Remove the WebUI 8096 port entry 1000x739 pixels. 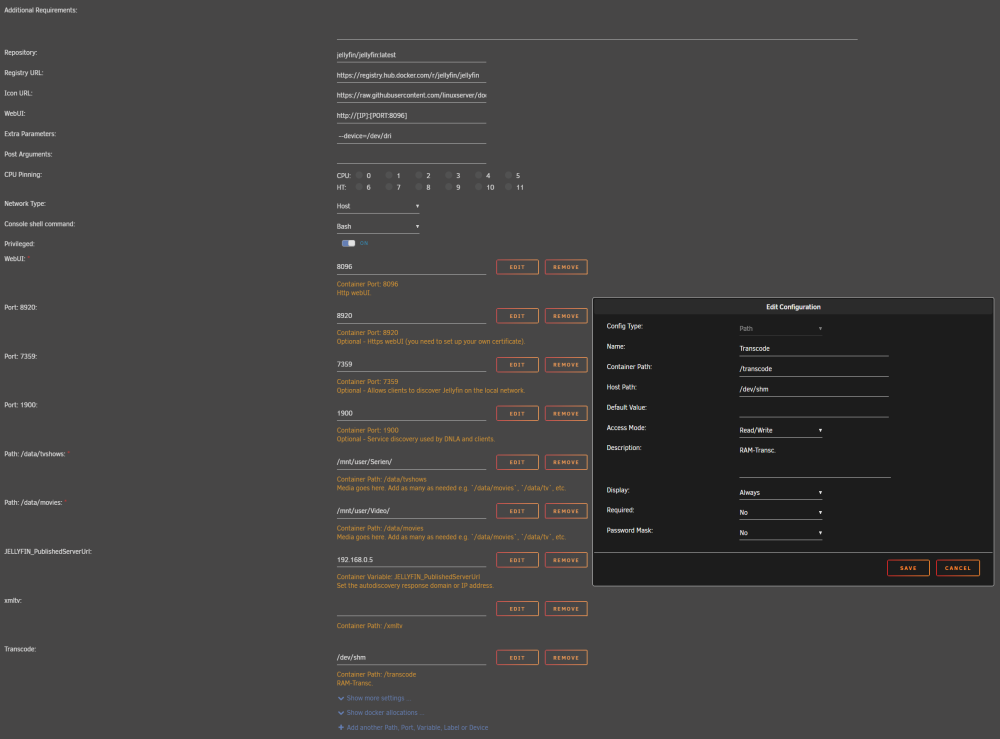[x=566, y=267]
